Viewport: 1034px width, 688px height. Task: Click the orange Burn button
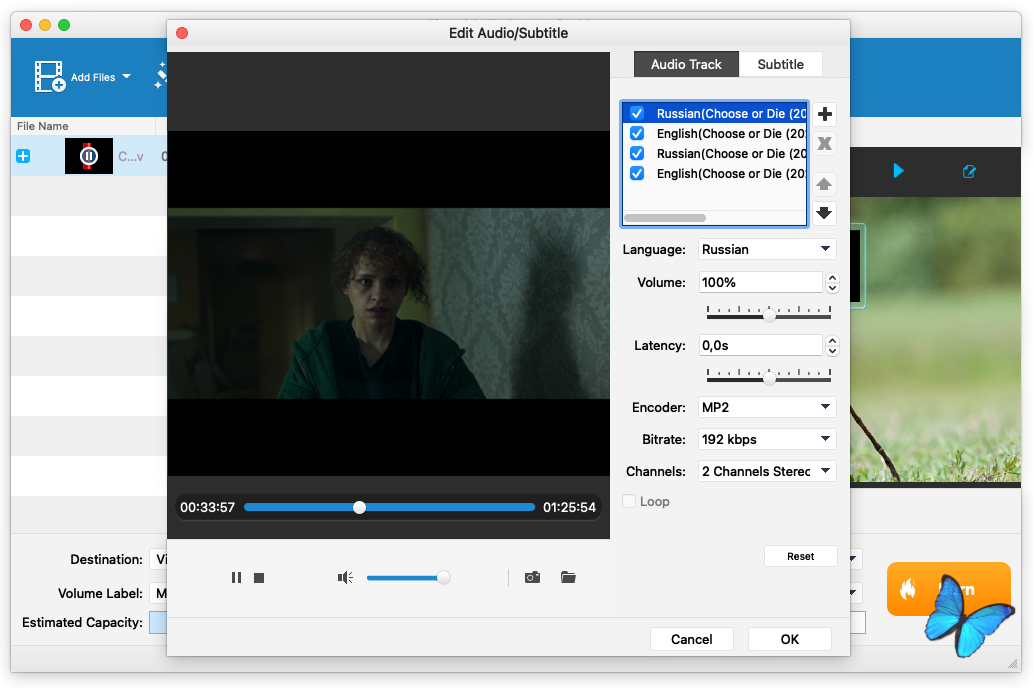pyautogui.click(x=948, y=589)
